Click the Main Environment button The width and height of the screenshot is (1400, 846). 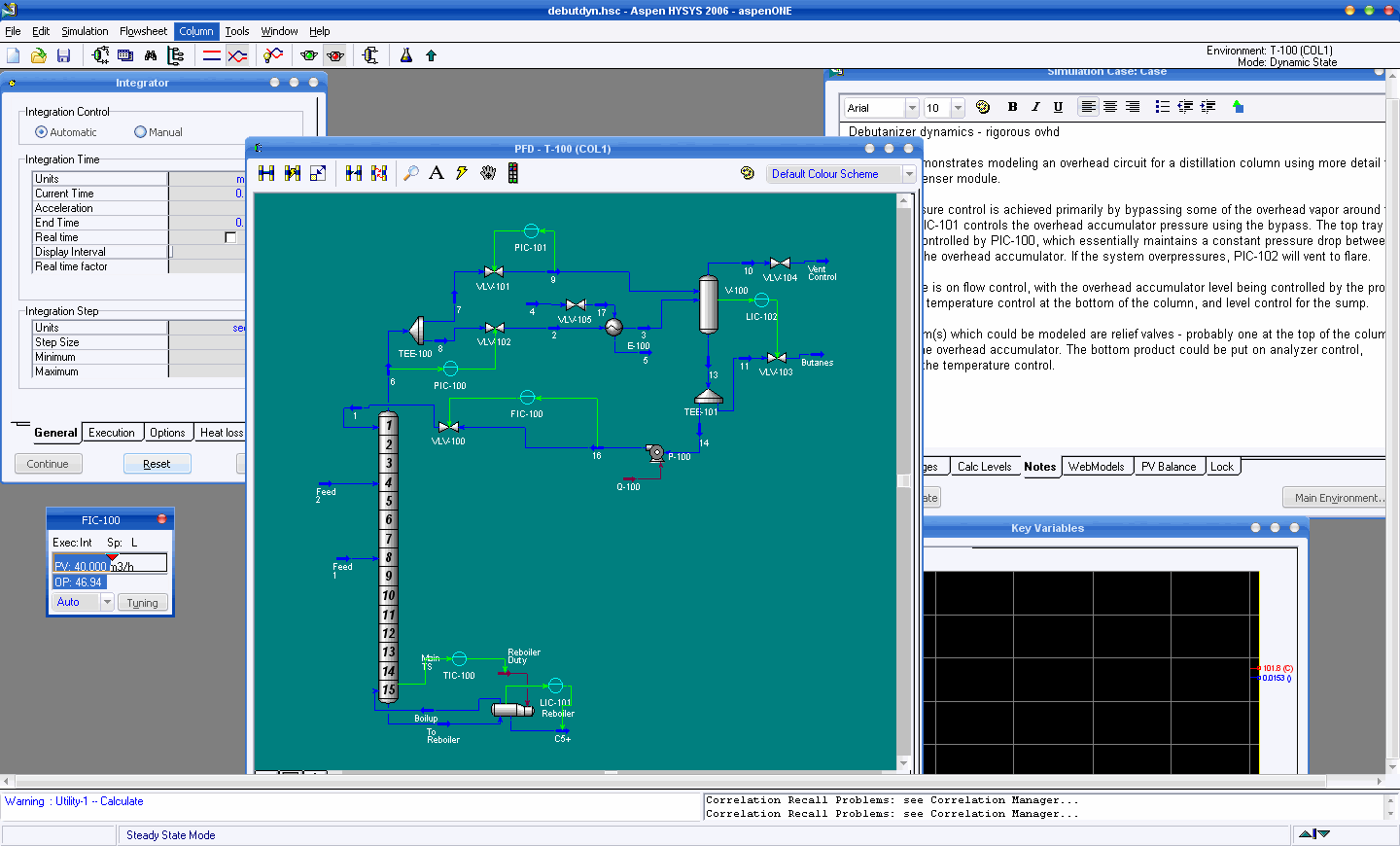(1336, 498)
